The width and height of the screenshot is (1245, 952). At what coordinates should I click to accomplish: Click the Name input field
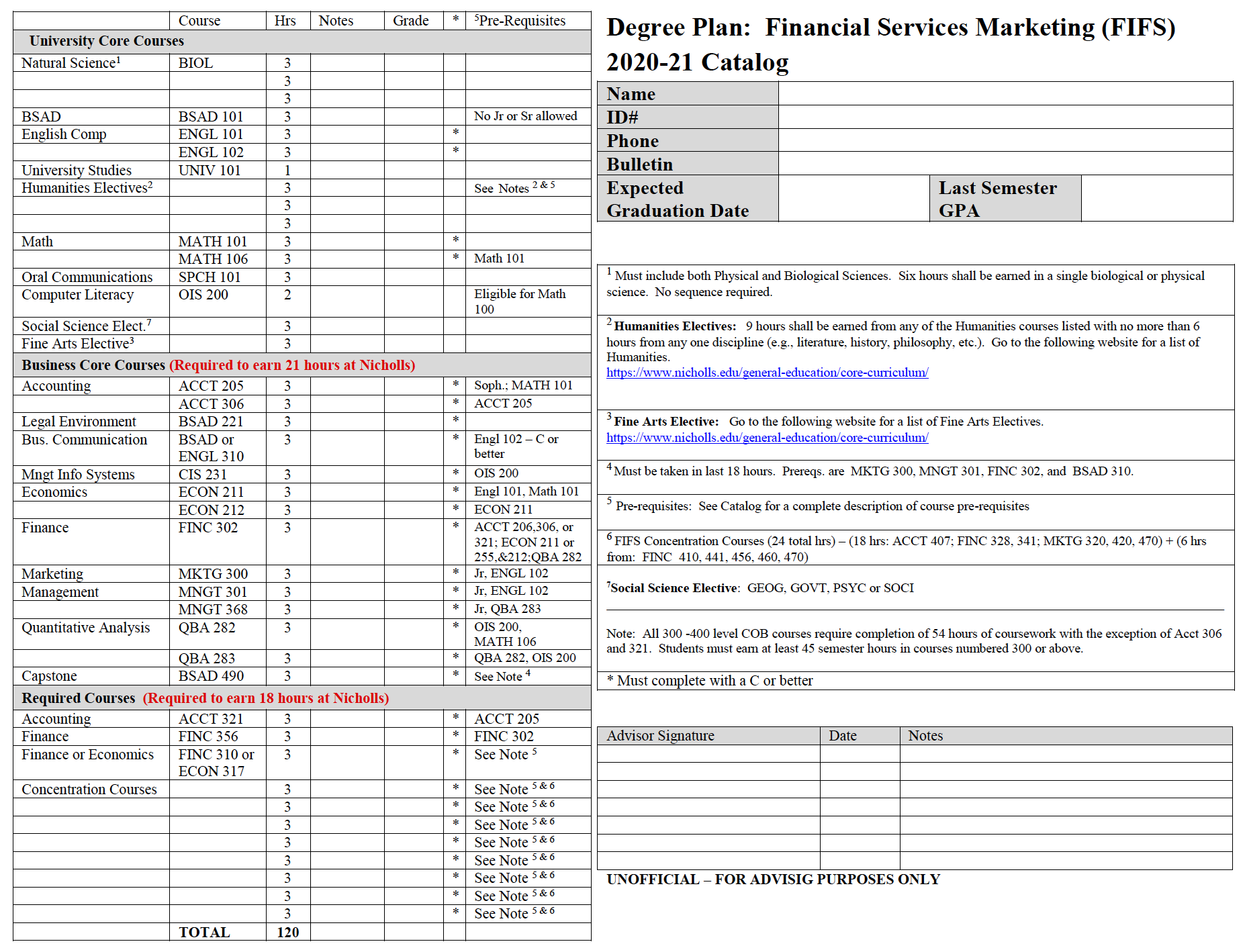click(x=1007, y=94)
